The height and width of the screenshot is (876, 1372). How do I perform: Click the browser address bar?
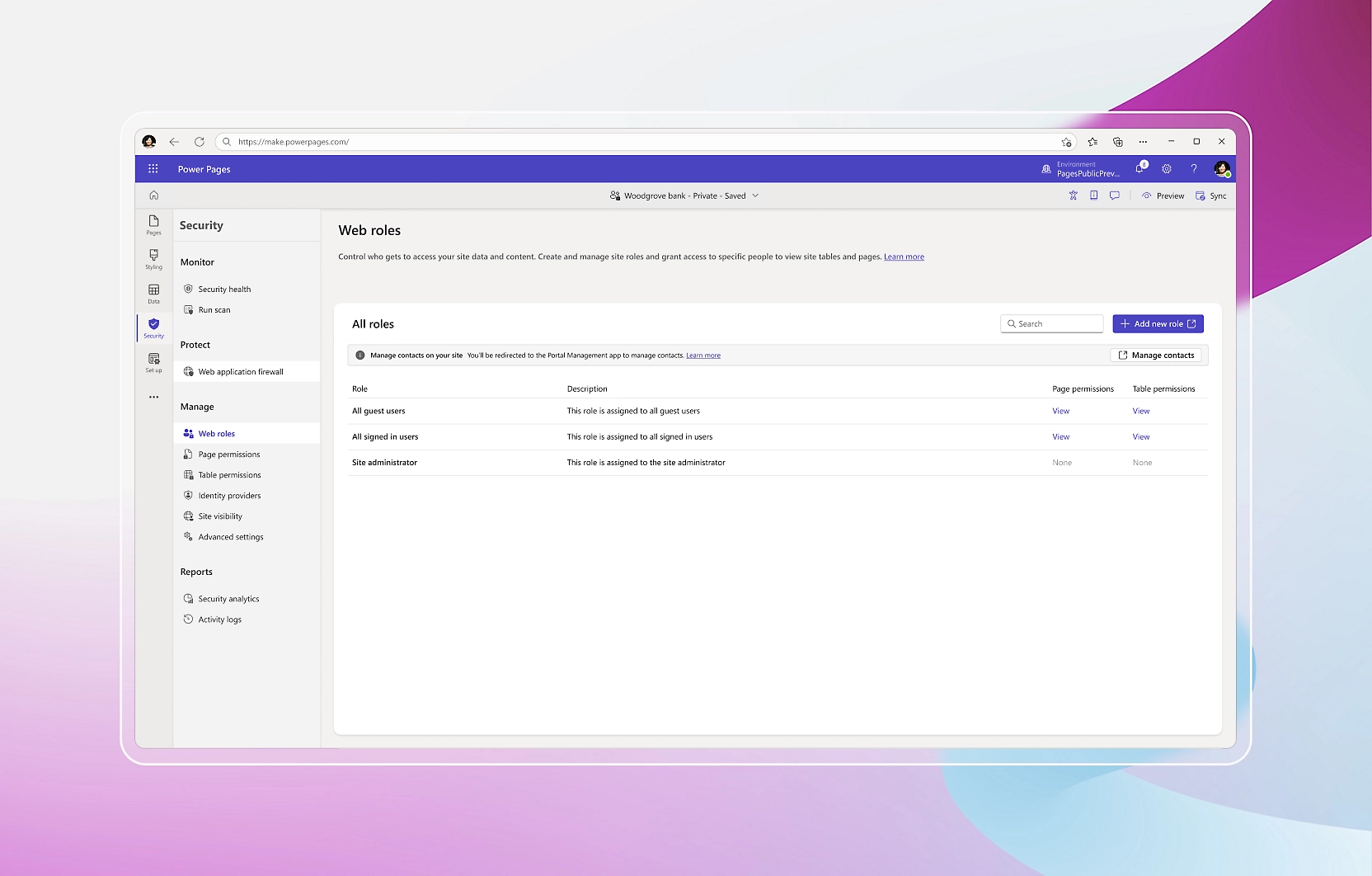click(x=647, y=142)
